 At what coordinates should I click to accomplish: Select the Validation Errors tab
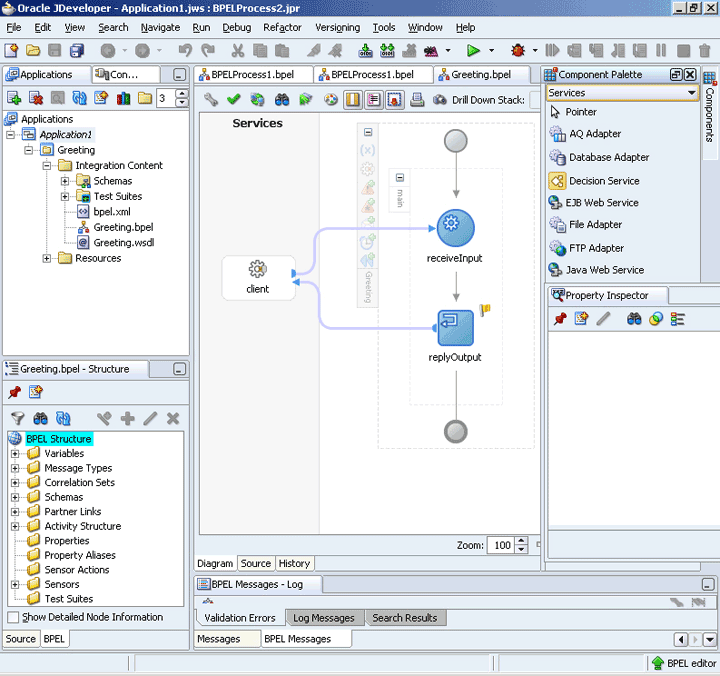click(240, 618)
